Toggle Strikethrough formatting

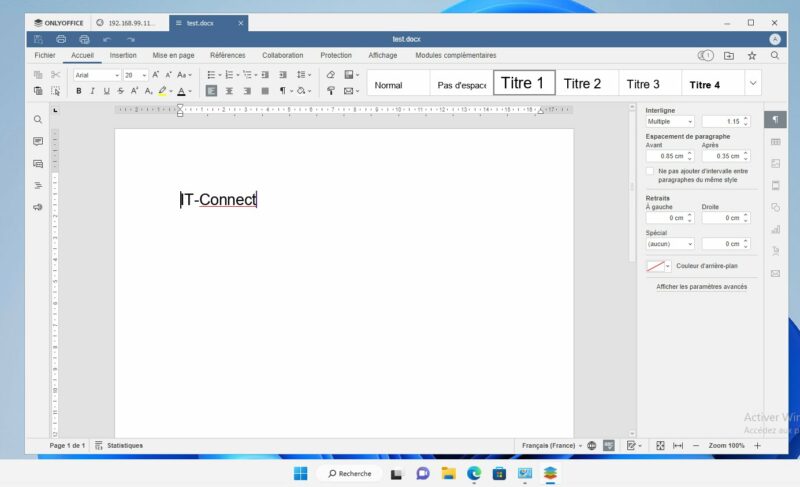120,91
